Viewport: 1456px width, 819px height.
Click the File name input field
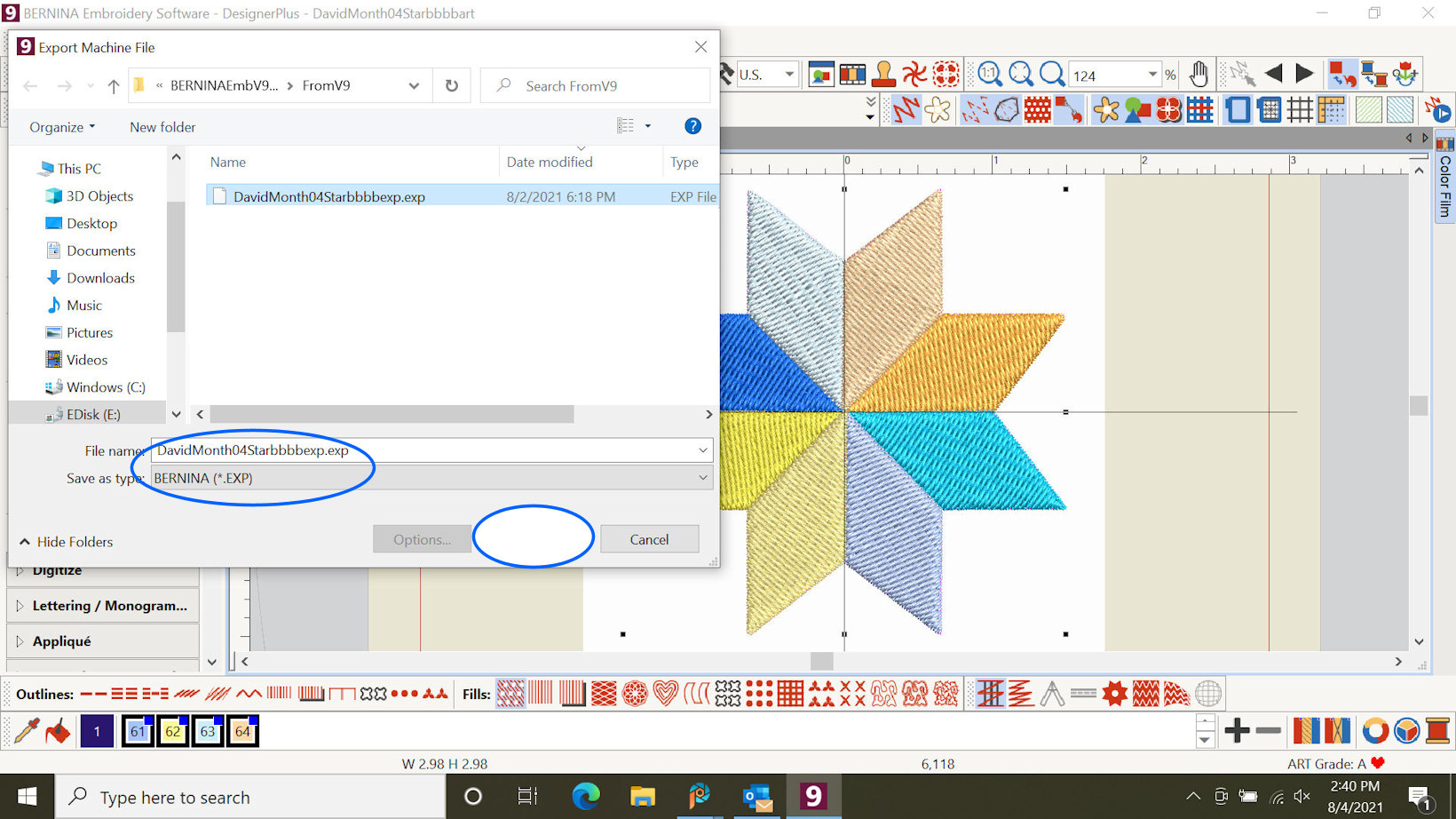431,450
